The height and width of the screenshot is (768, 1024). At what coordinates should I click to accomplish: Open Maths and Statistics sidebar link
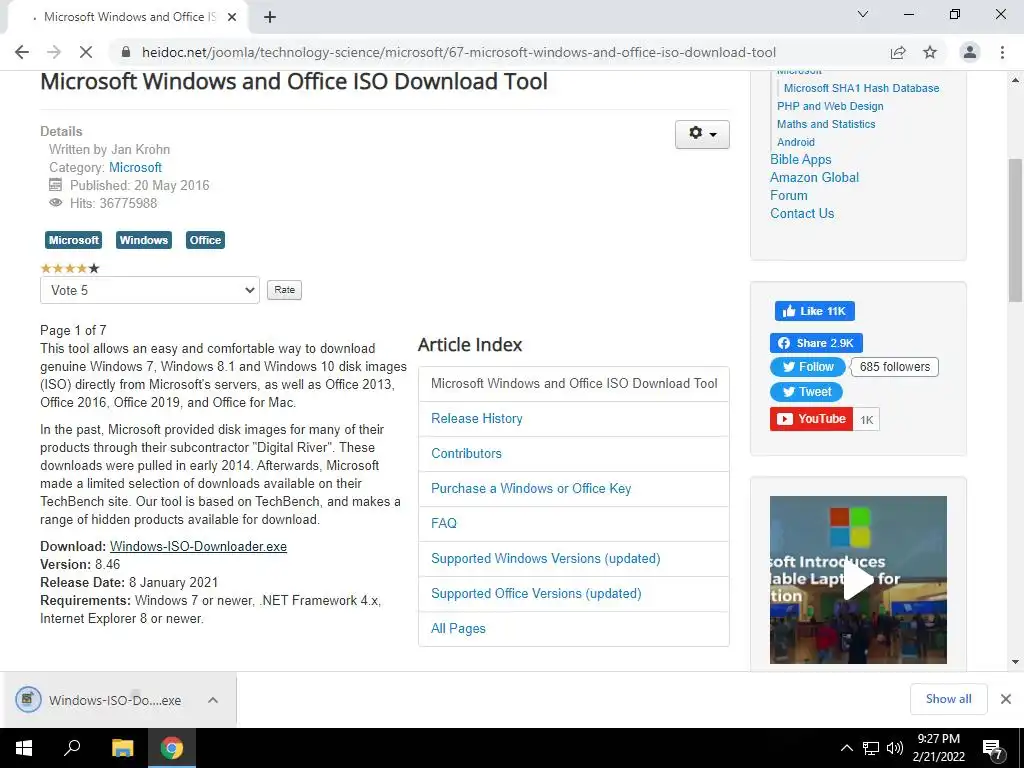pos(826,124)
